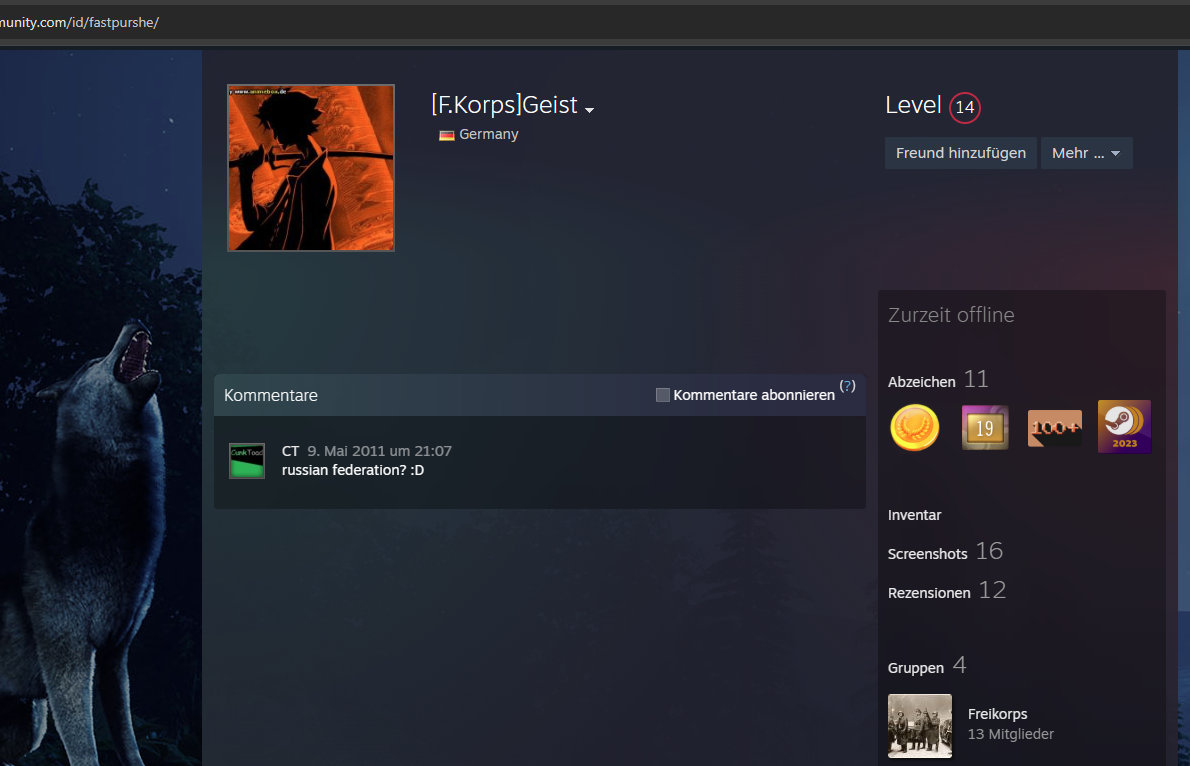1190x766 pixels.
Task: Open the Freikorps group name link
Action: click(x=998, y=714)
